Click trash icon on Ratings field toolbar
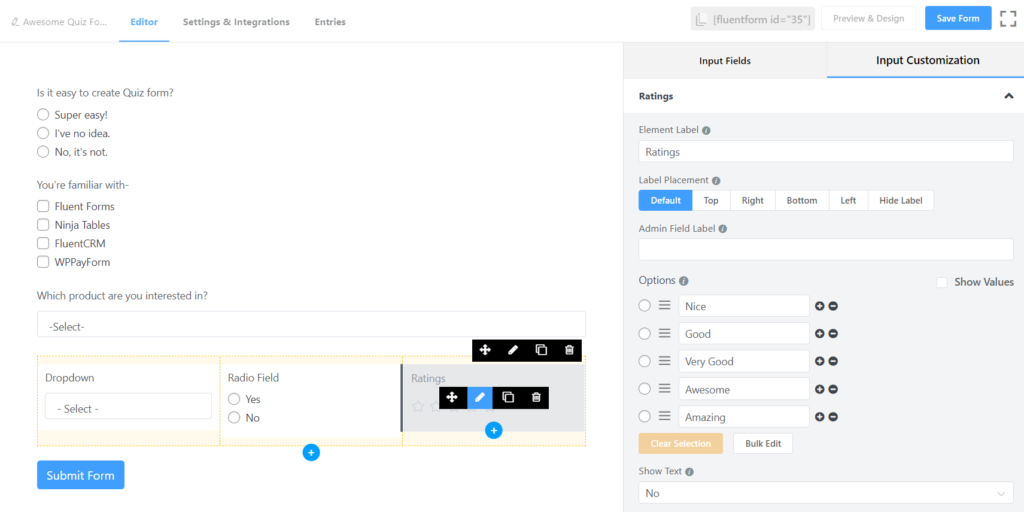The image size is (1024, 512). (x=536, y=397)
